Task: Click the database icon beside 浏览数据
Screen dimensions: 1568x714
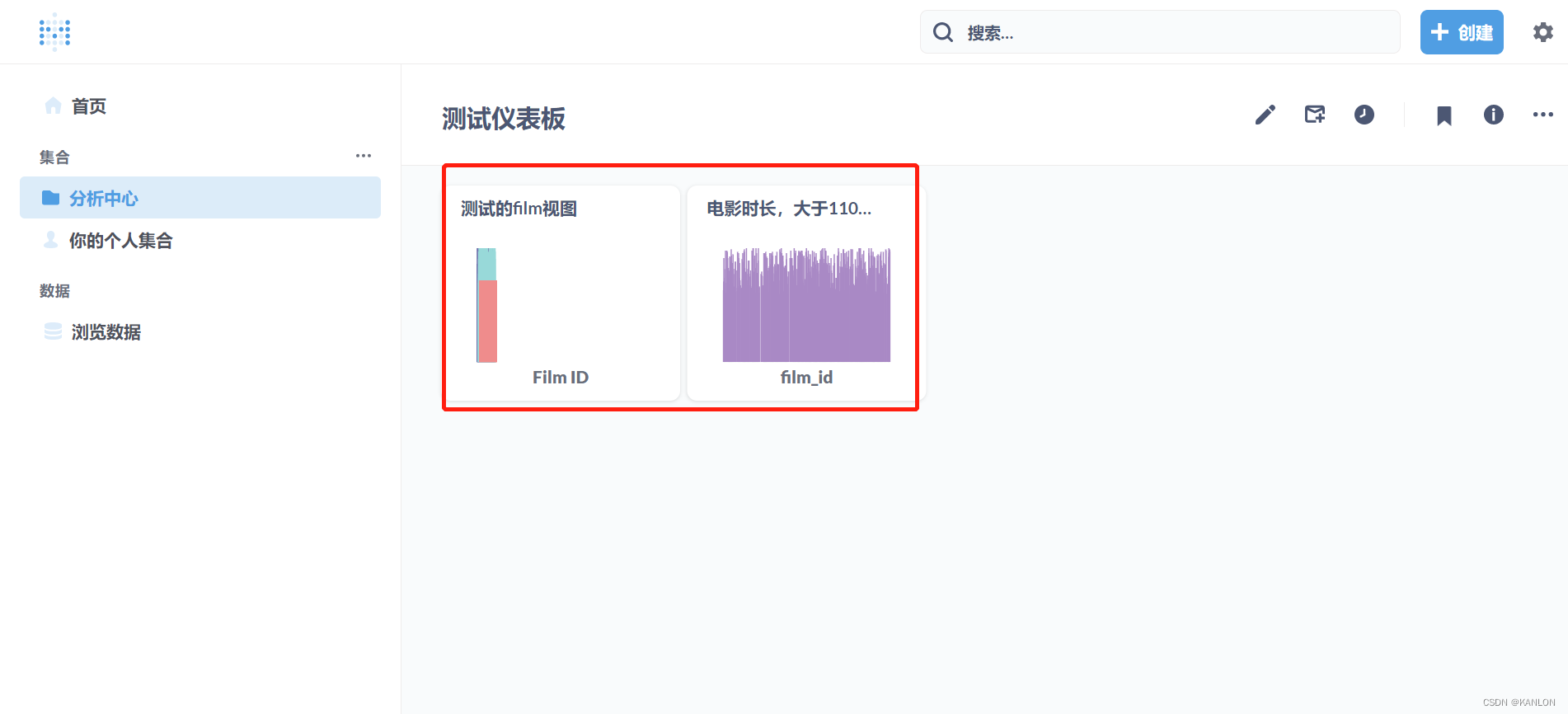Action: pyautogui.click(x=53, y=331)
